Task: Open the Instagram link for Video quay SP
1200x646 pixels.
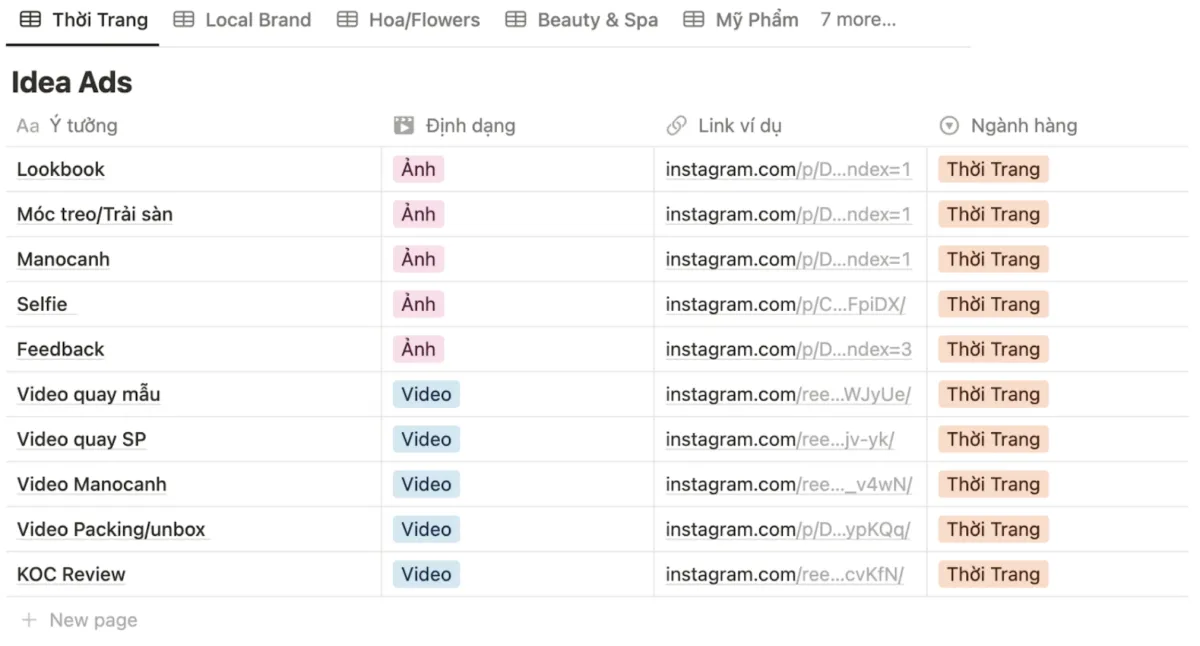Action: [x=780, y=439]
